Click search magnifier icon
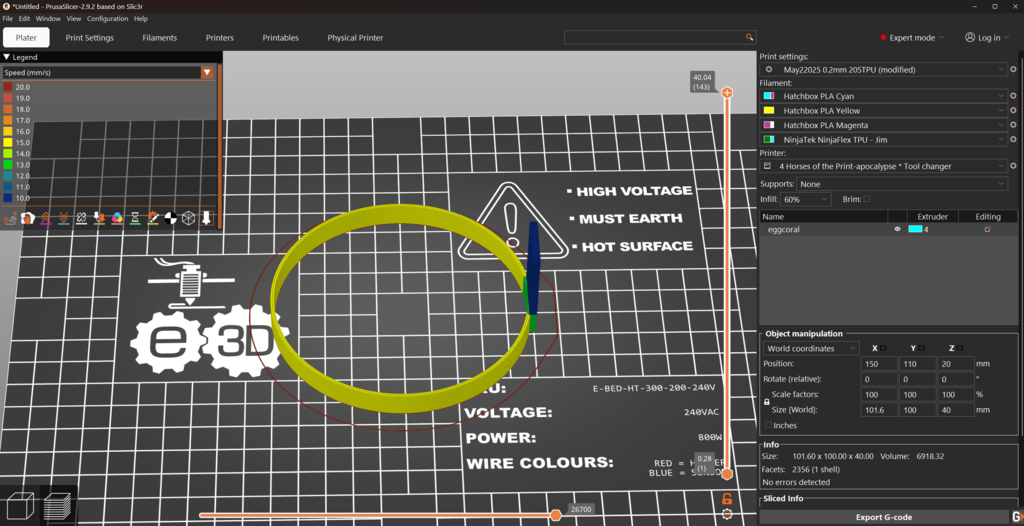 tap(749, 37)
